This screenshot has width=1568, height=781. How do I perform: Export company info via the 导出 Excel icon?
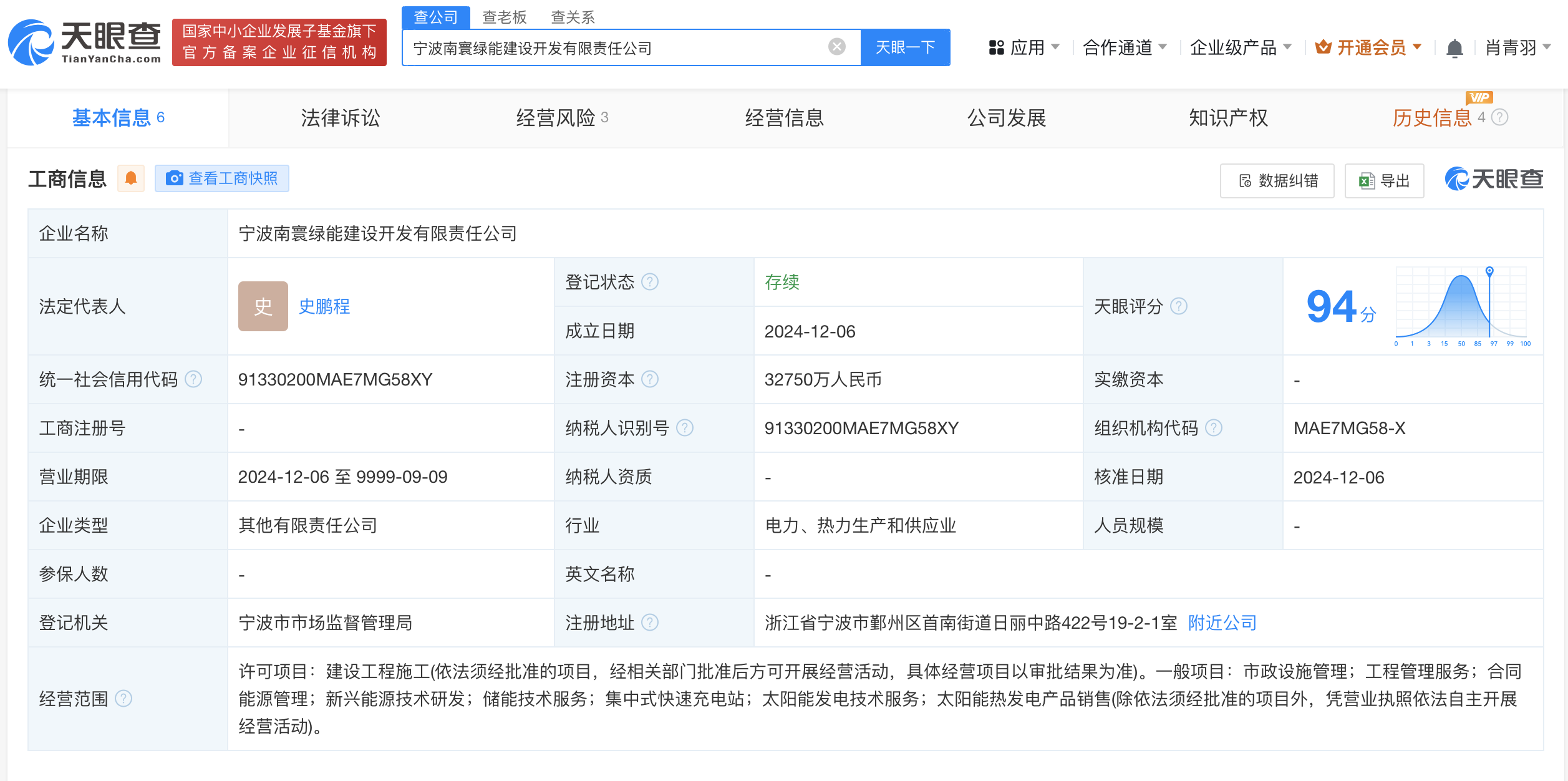(1366, 180)
